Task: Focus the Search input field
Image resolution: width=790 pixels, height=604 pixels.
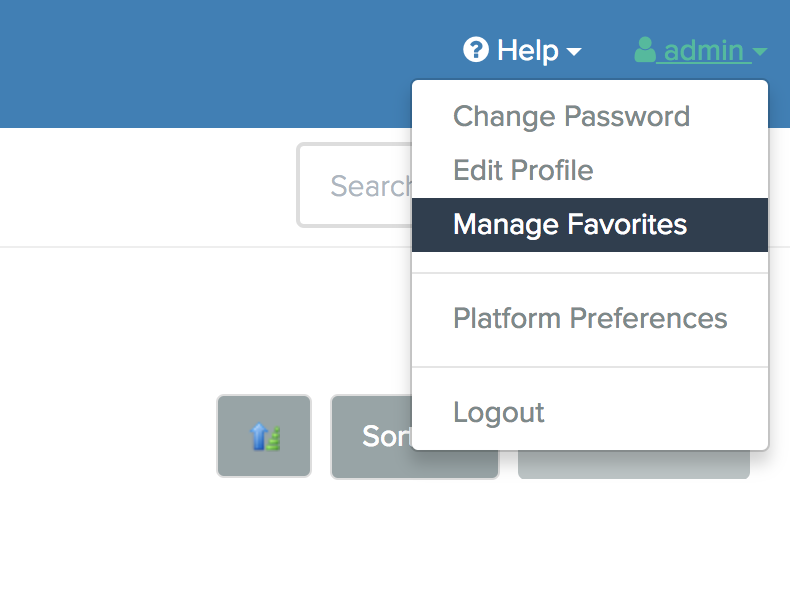Action: point(355,185)
